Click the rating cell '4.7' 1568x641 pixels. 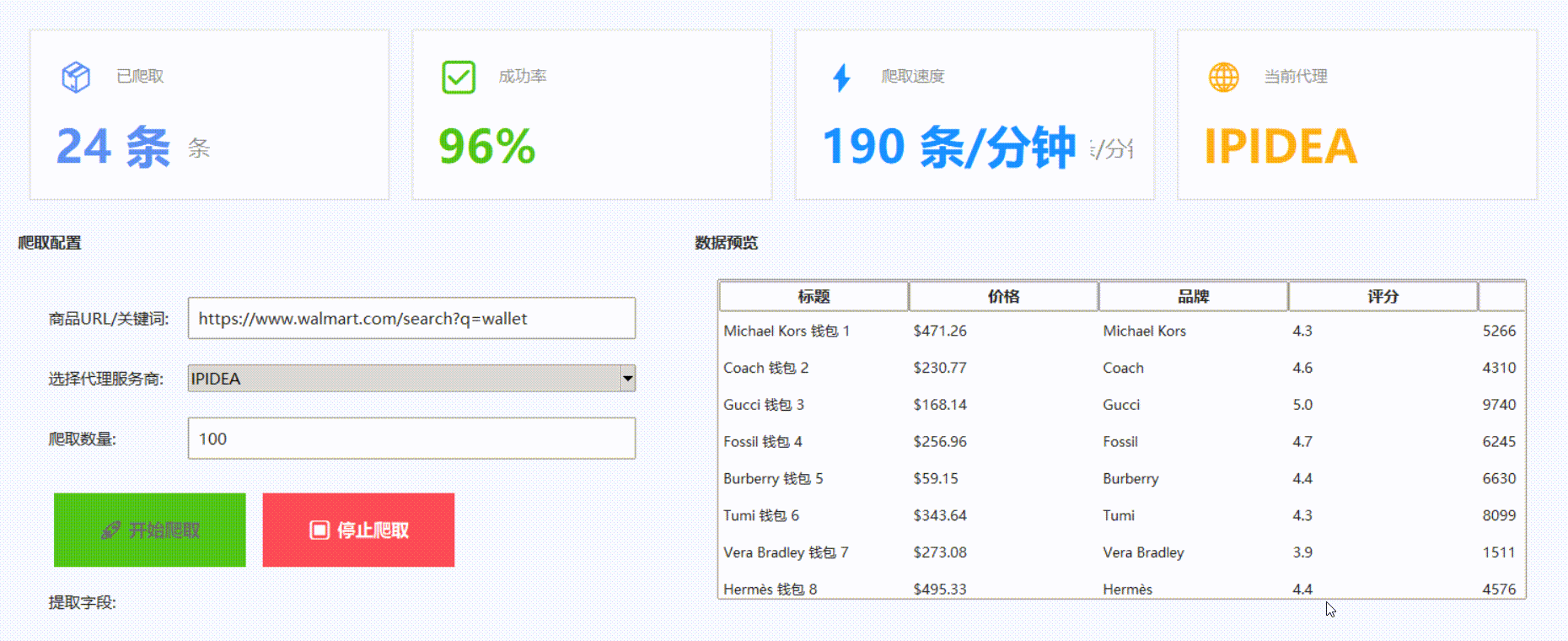click(1302, 441)
